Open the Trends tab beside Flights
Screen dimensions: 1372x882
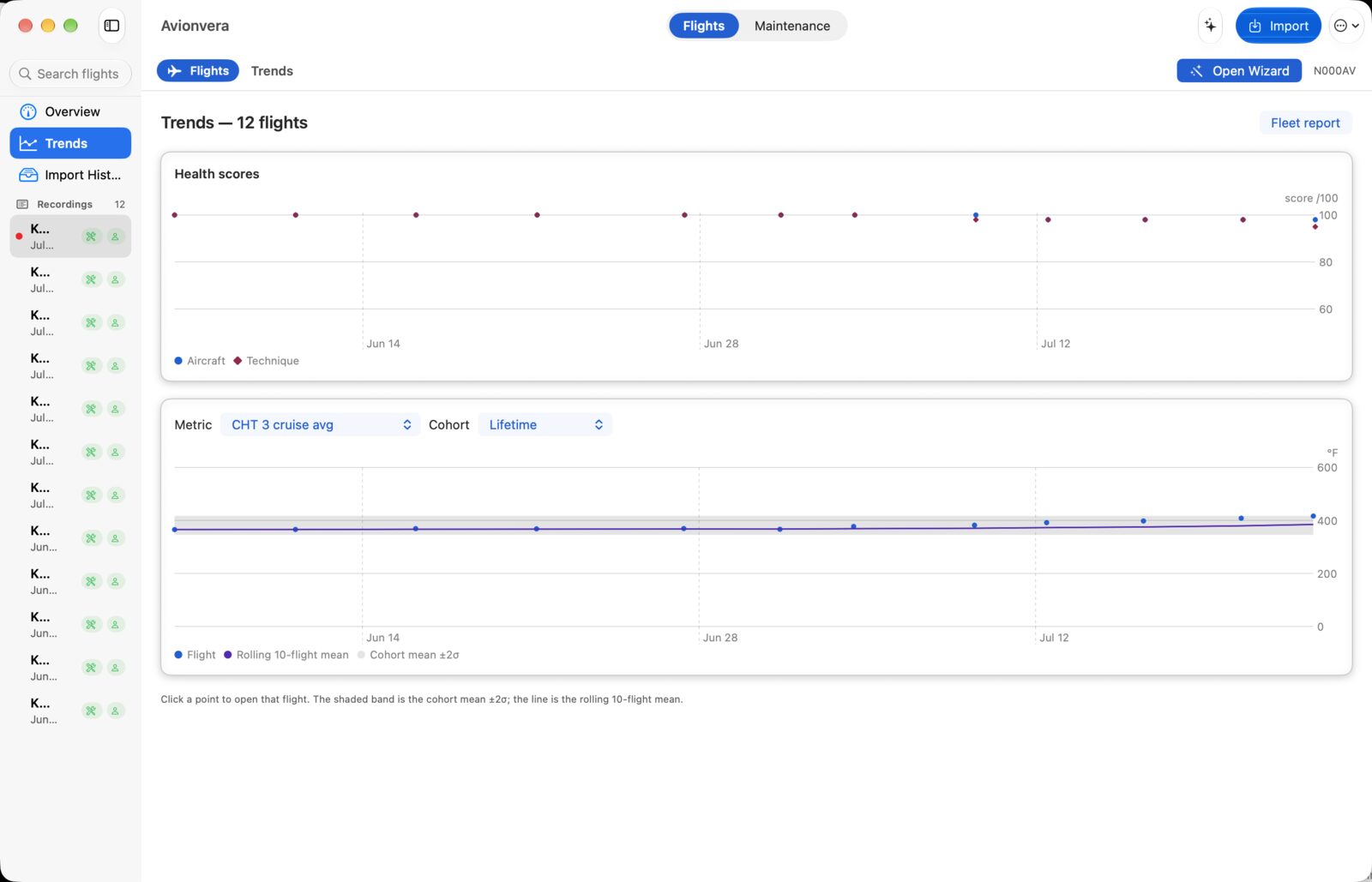272,71
